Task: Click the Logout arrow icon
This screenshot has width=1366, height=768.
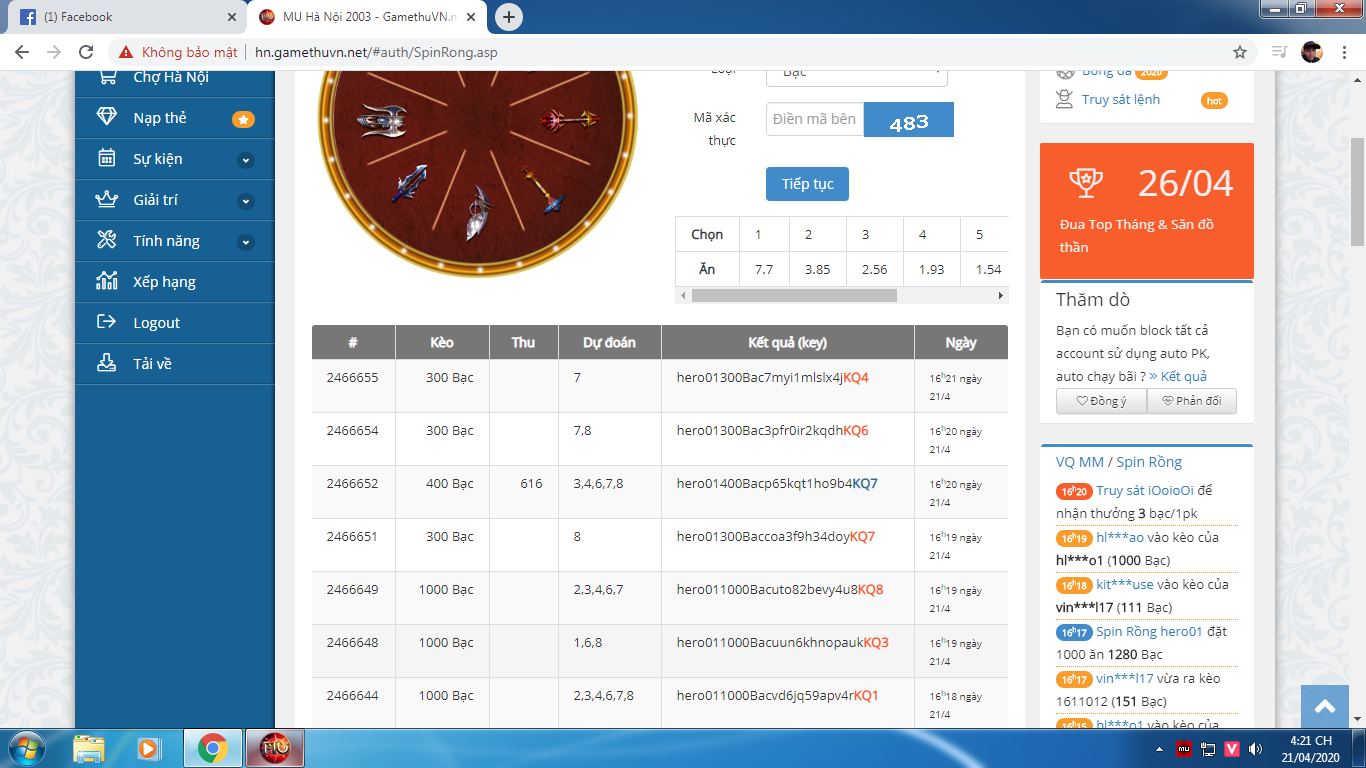Action: (x=107, y=322)
